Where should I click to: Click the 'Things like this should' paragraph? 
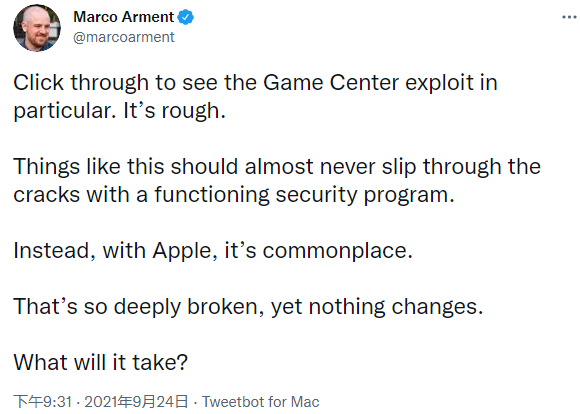pos(277,181)
